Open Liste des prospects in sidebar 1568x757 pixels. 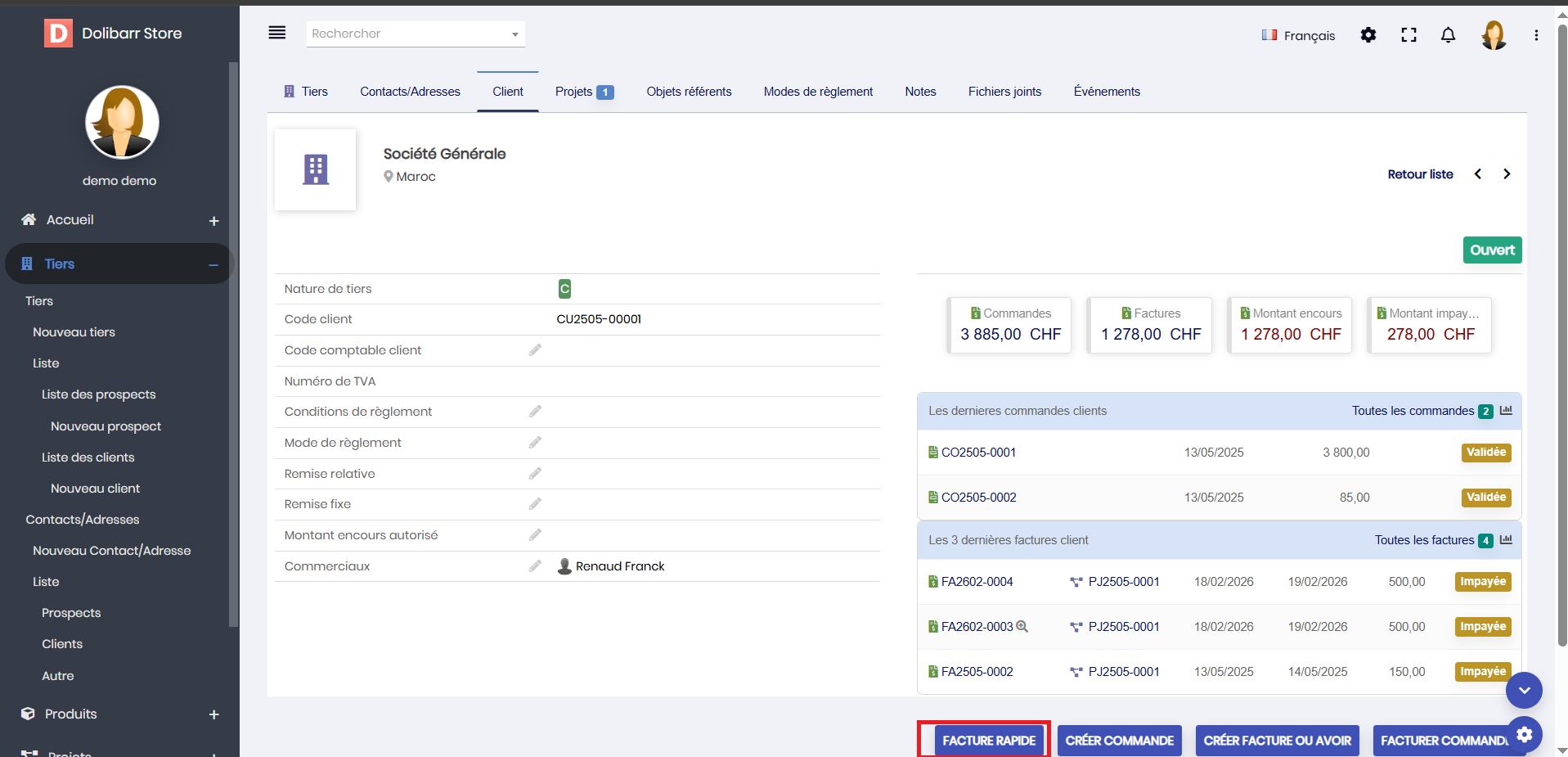point(98,394)
